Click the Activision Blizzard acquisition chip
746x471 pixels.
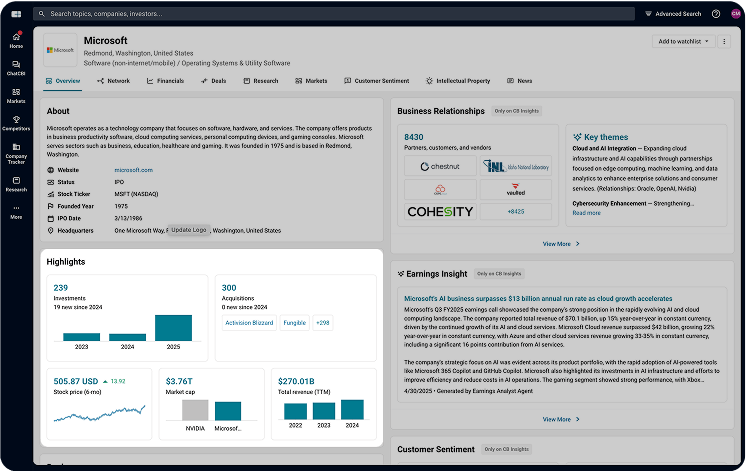(249, 323)
